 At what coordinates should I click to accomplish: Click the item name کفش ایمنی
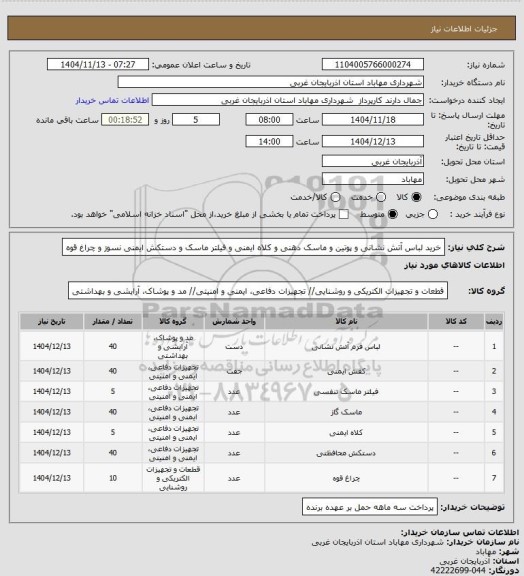(346, 371)
